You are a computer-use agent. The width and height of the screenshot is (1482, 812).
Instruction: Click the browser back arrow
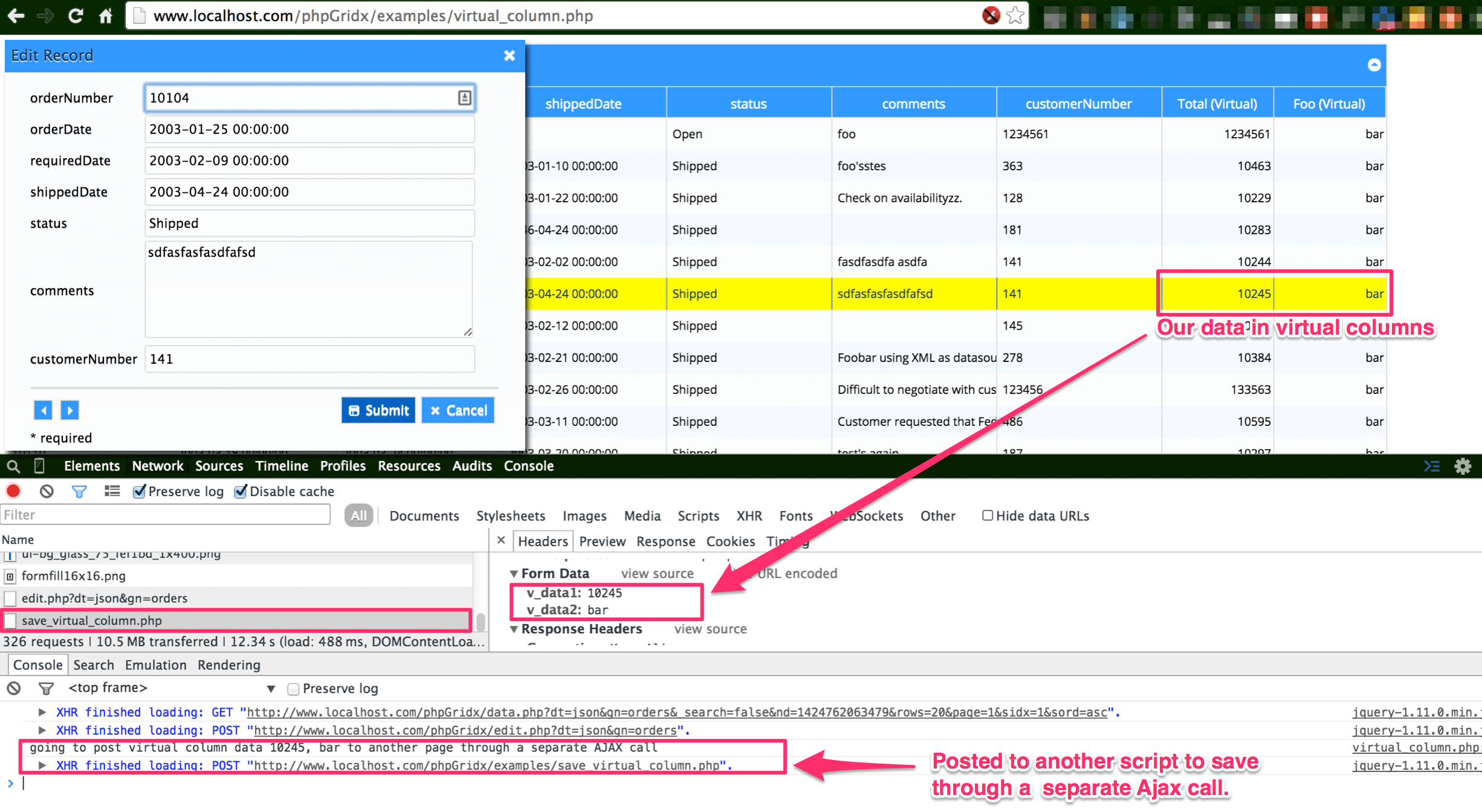click(16, 16)
